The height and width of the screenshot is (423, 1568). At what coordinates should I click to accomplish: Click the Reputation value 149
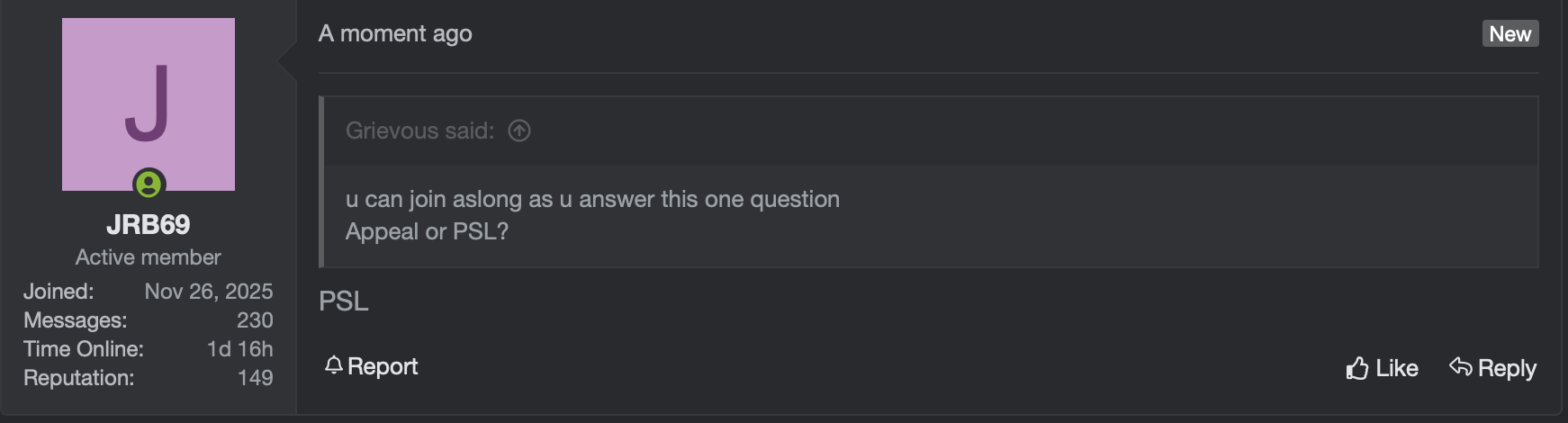256,378
